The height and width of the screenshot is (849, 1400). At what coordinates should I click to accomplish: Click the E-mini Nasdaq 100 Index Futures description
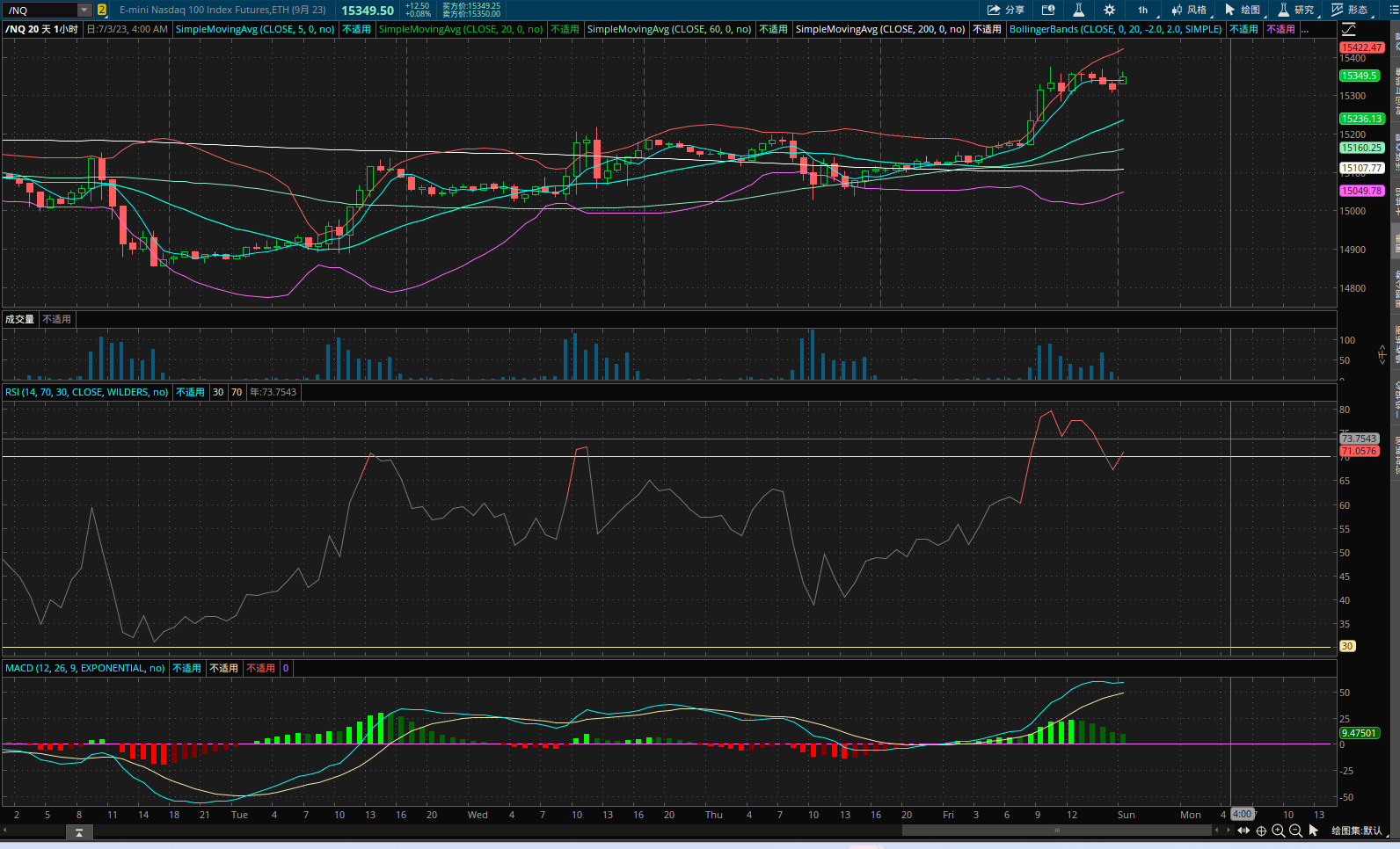(x=222, y=10)
